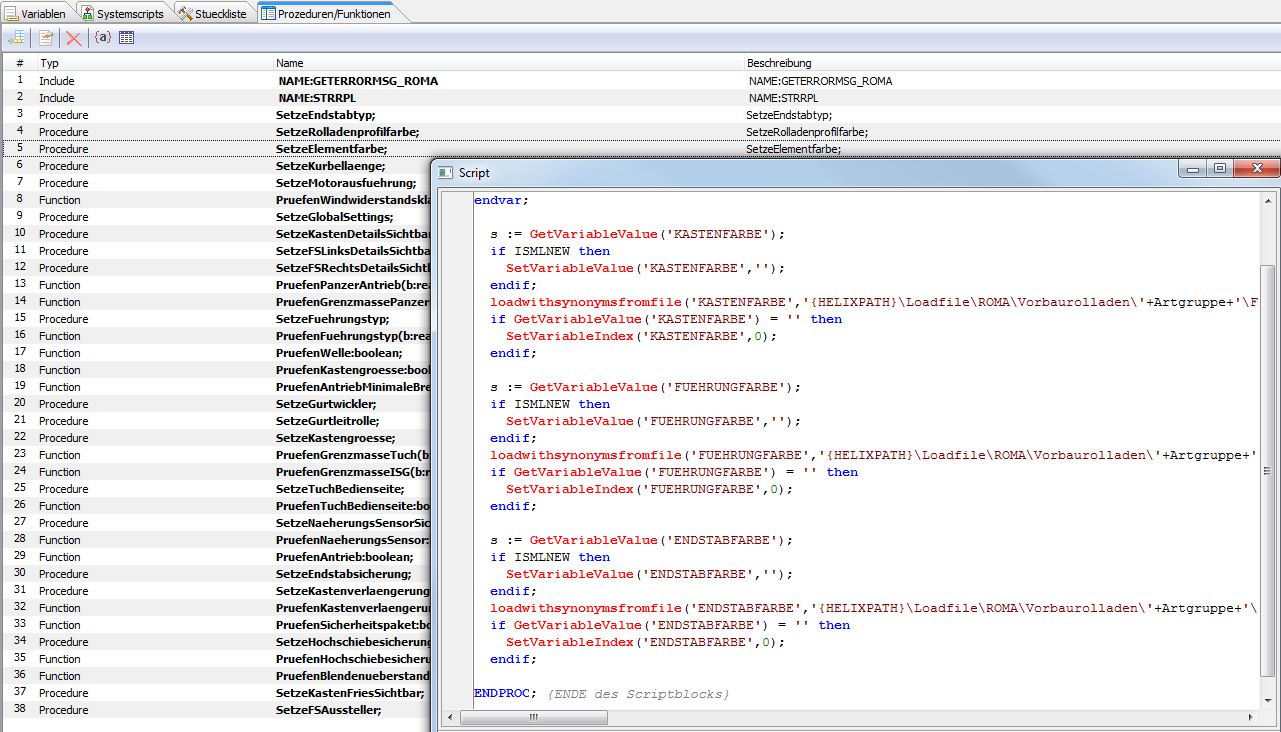Select the SetzeGlobalSettings; row
This screenshot has width=1281, height=732.
(334, 217)
